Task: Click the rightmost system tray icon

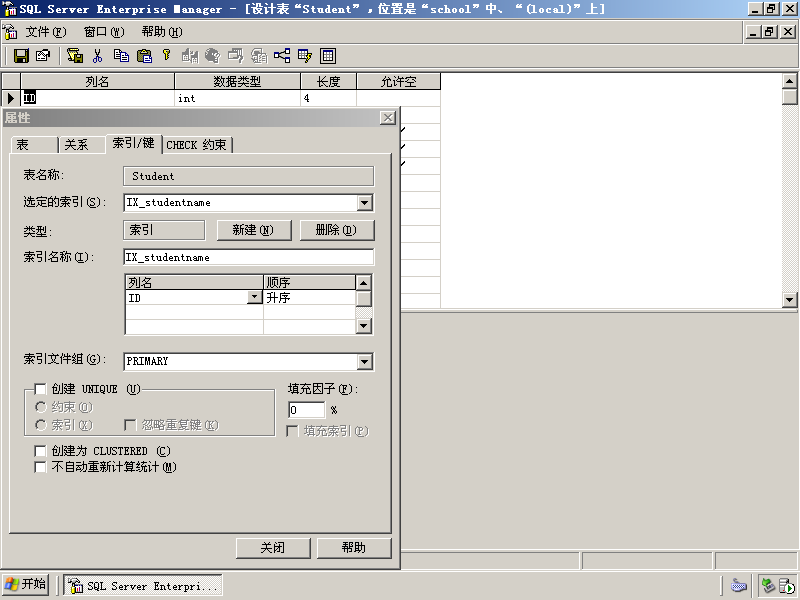Action: tap(786, 585)
